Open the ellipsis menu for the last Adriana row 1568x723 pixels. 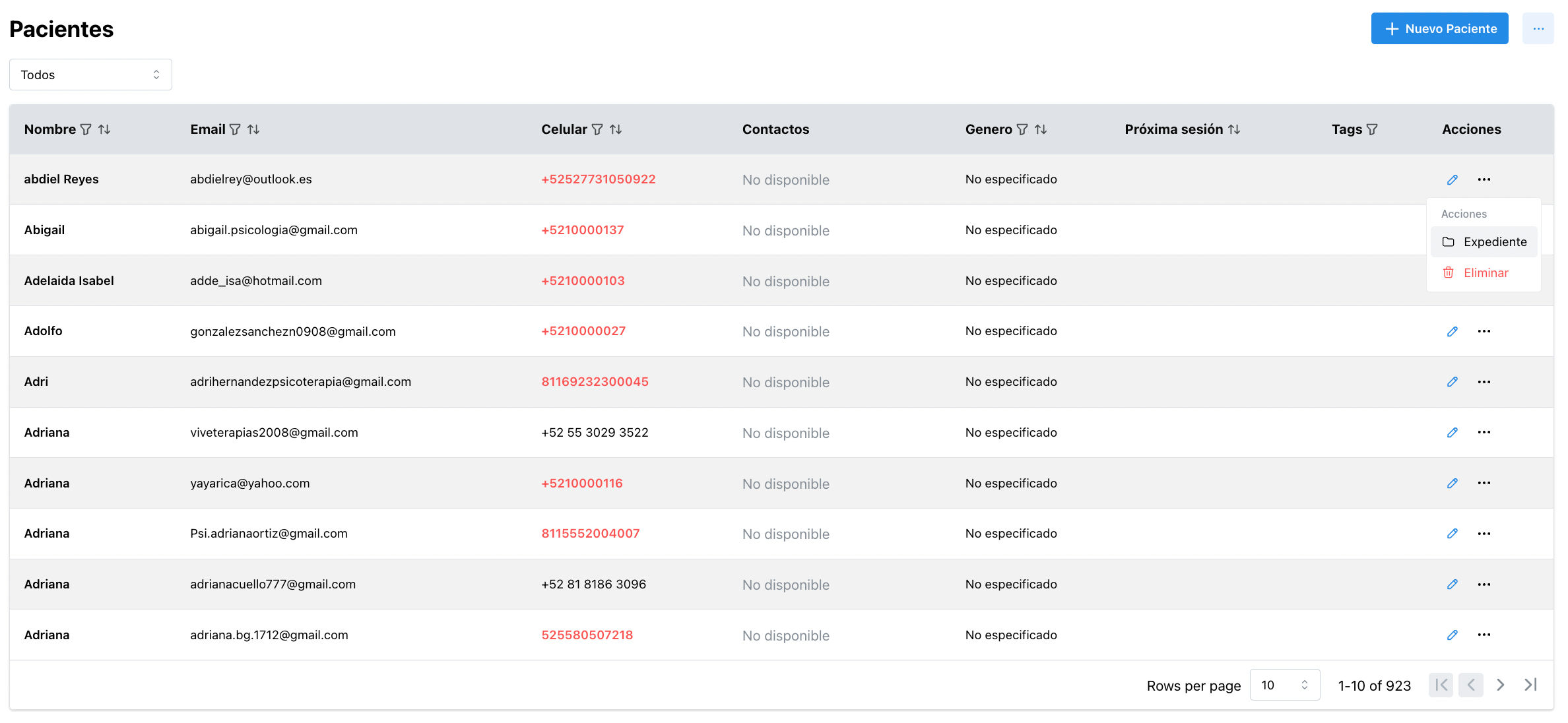coord(1484,635)
